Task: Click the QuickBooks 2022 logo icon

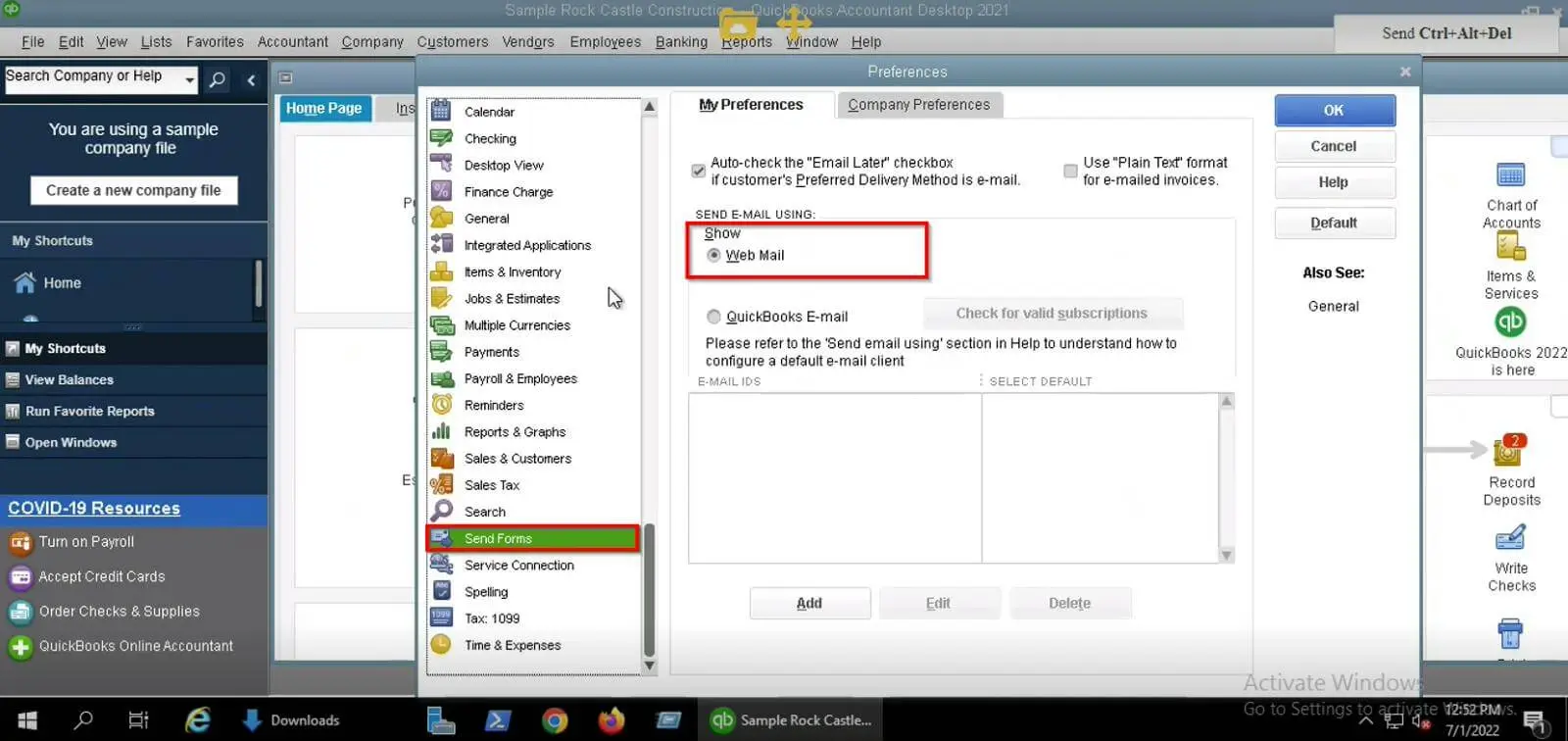Action: tap(1510, 322)
